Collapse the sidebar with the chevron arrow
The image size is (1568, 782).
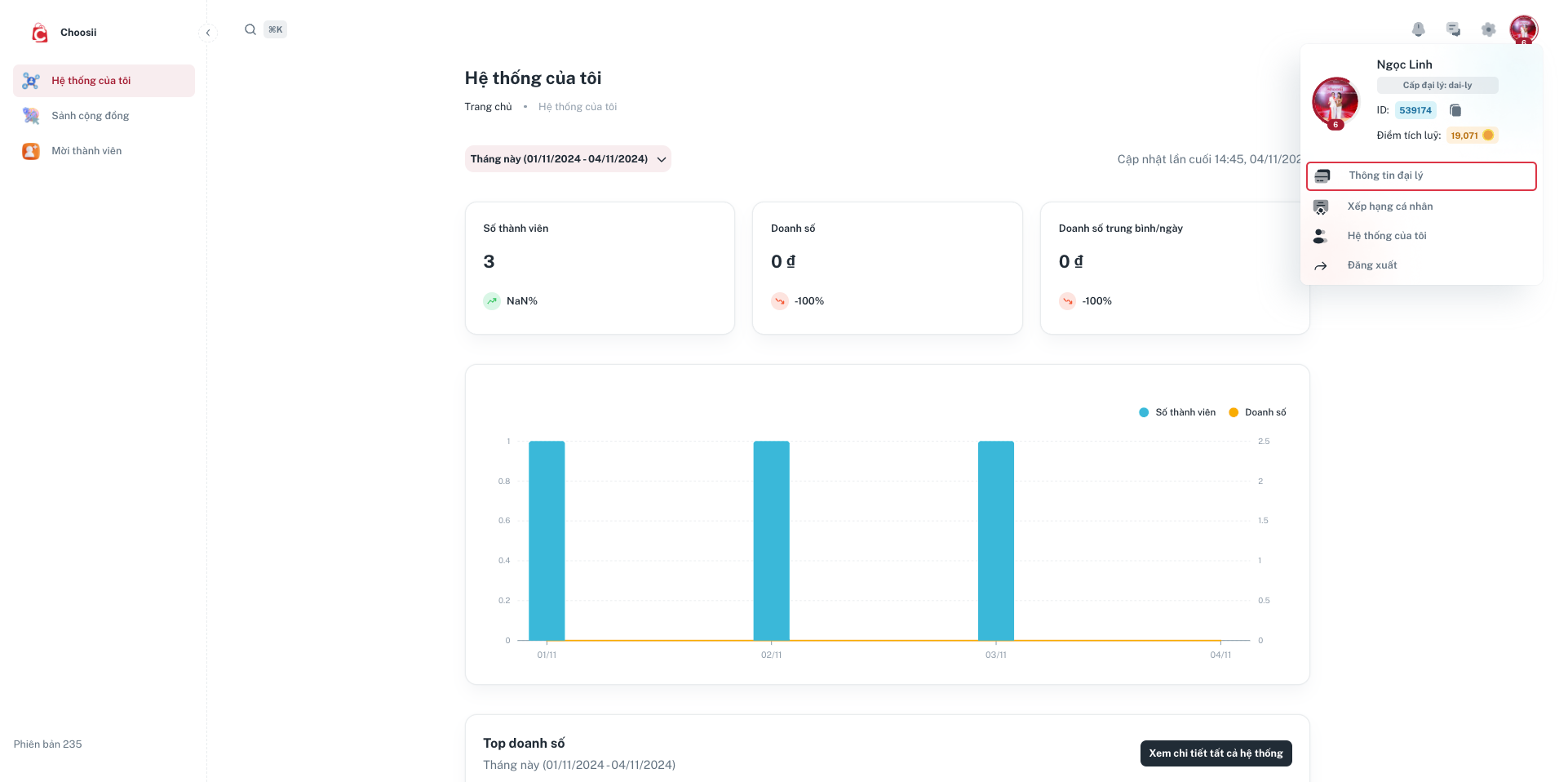click(208, 33)
